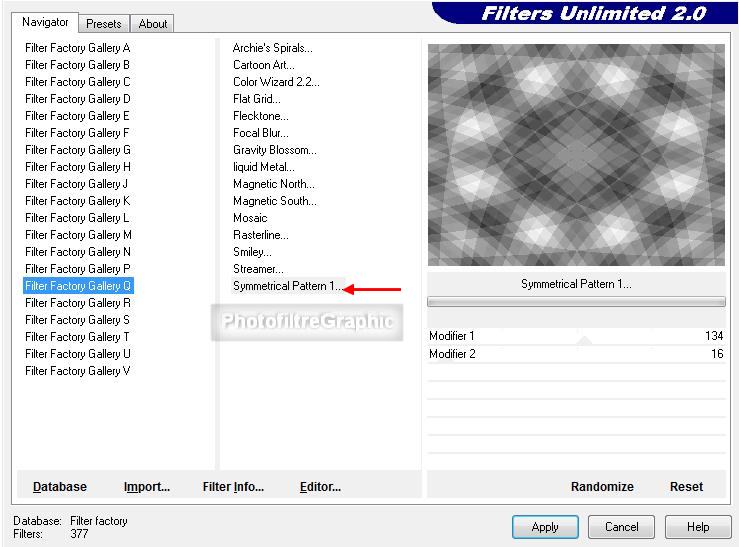Reset the filter modifiers
The height and width of the screenshot is (547, 739).
tap(686, 487)
